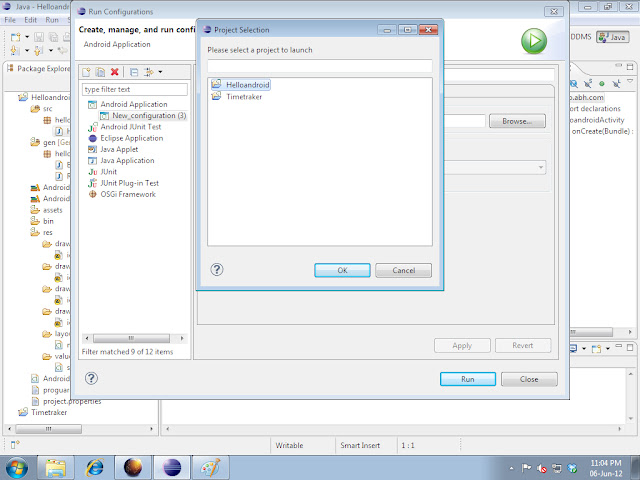Click Action Center flag in system tray

pos(527,468)
